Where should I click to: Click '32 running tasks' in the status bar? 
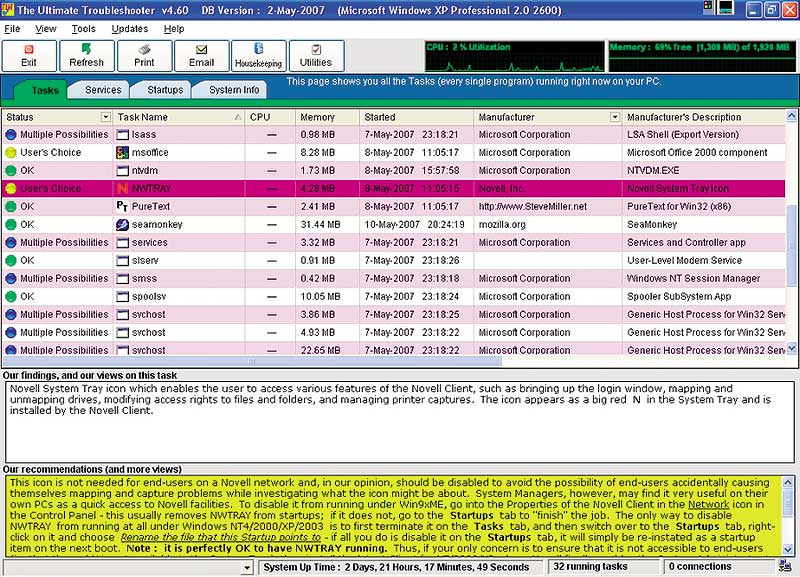(590, 566)
